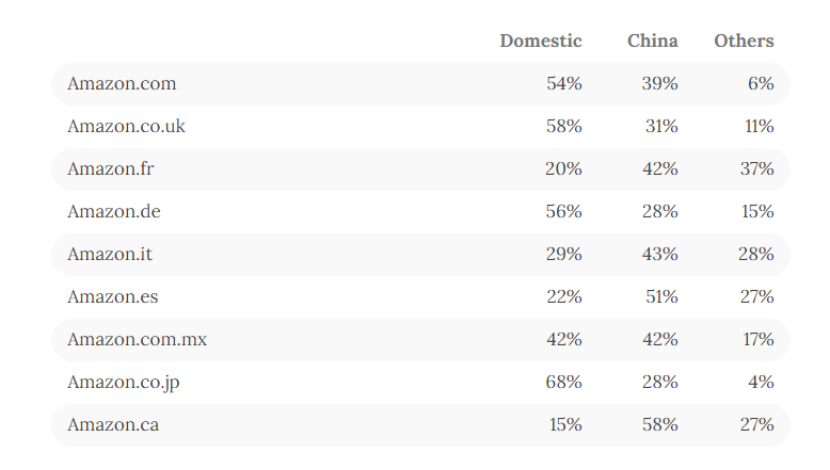
Task: Click the Amazon.ca row label
Action: 112,425
